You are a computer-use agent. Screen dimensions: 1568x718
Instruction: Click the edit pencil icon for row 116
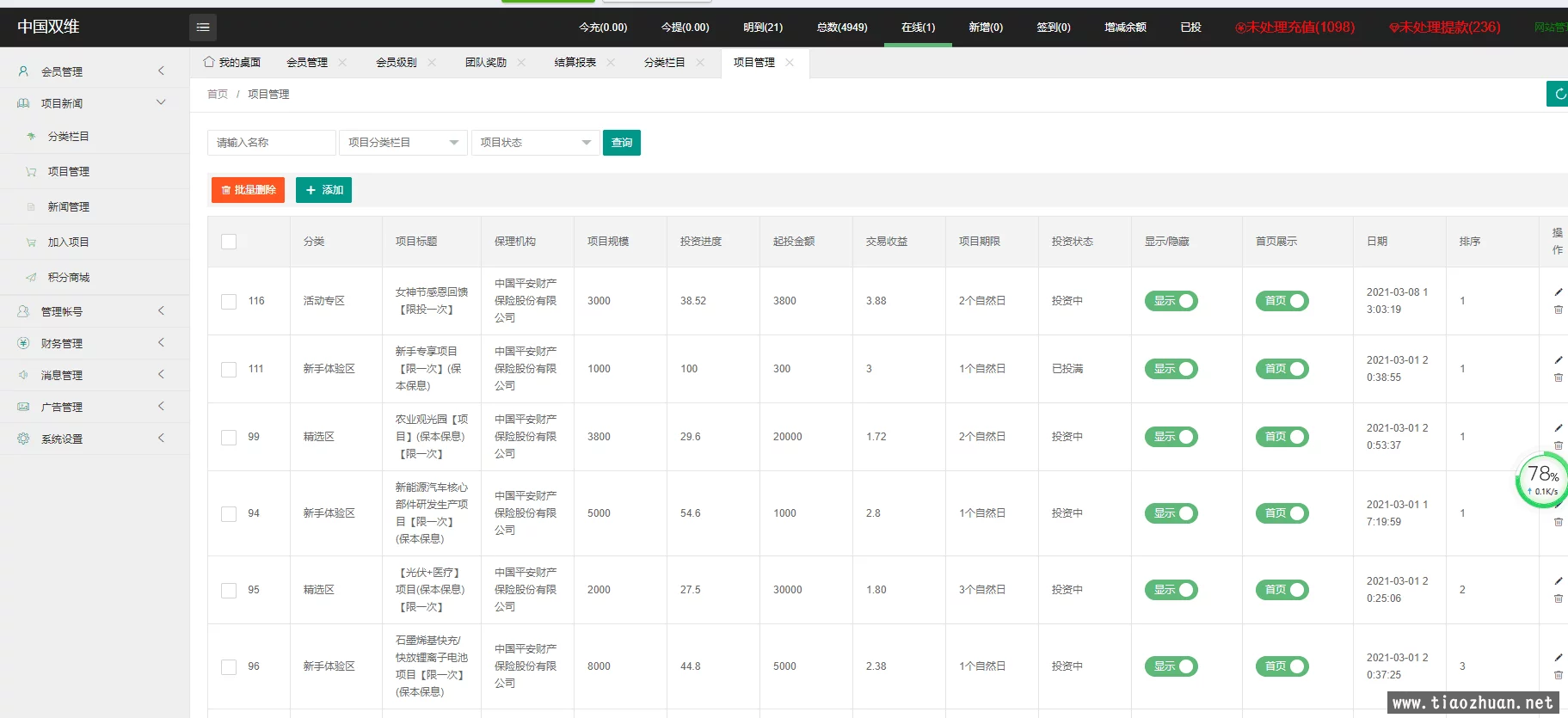coord(1558,292)
